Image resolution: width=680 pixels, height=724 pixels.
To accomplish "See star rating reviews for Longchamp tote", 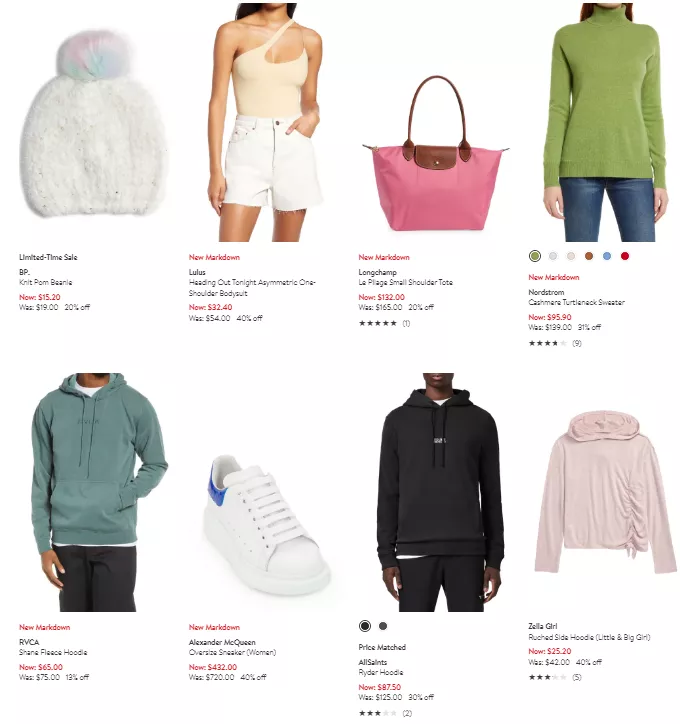I will tap(384, 323).
